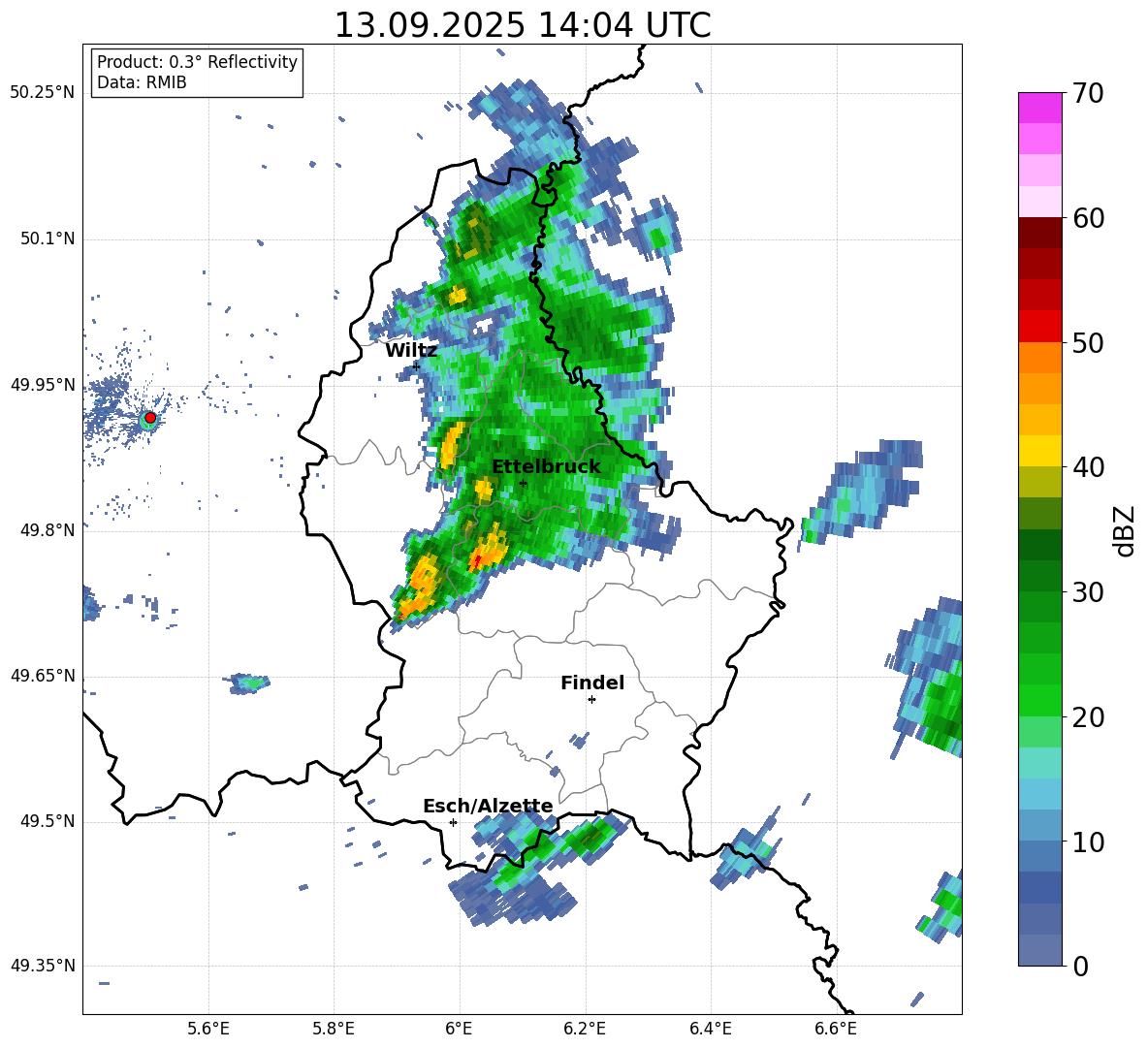Click the Wiltz location cross marker
This screenshot has height=1048, width=1148.
pyautogui.click(x=417, y=365)
